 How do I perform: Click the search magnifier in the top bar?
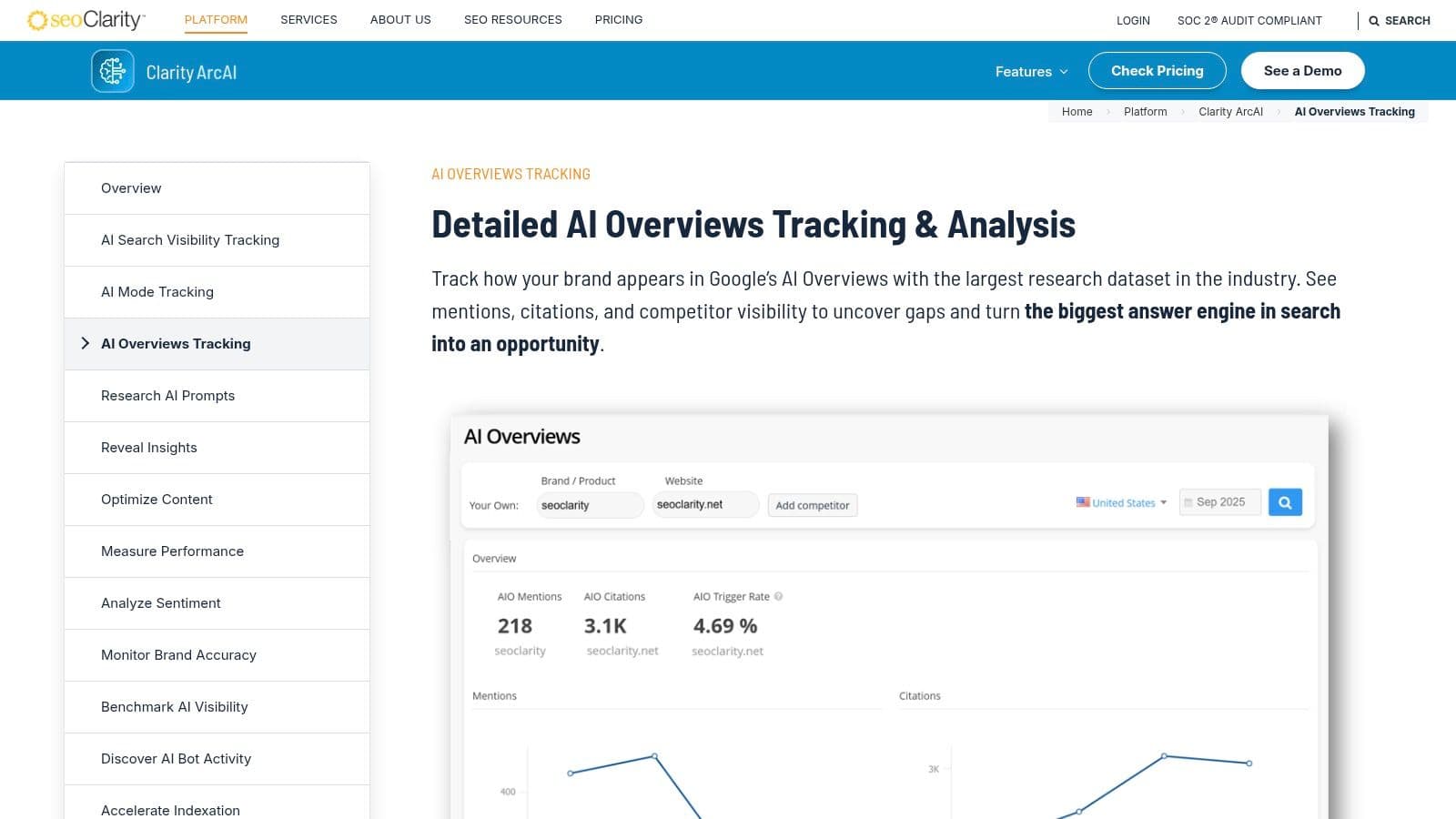1376,20
